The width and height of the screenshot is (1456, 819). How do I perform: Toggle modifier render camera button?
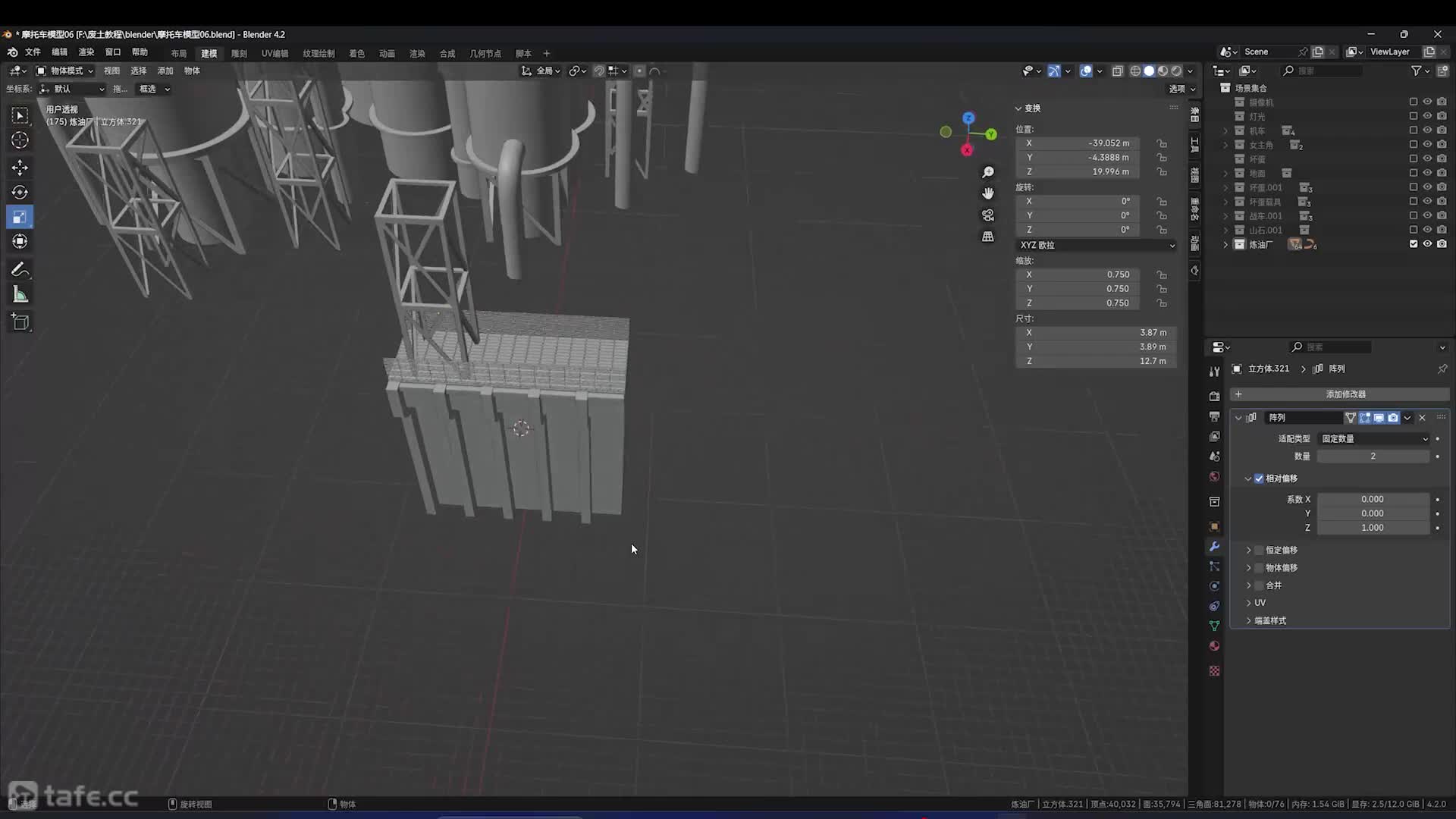tap(1393, 418)
